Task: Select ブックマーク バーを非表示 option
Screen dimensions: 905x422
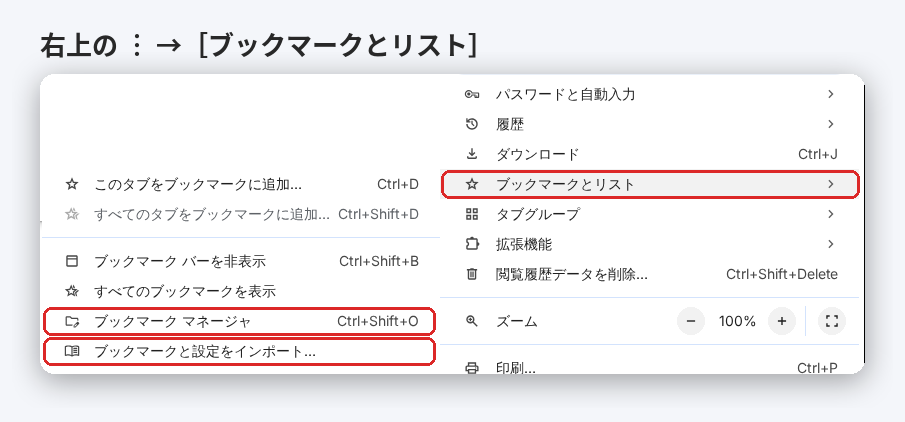Action: (241, 261)
